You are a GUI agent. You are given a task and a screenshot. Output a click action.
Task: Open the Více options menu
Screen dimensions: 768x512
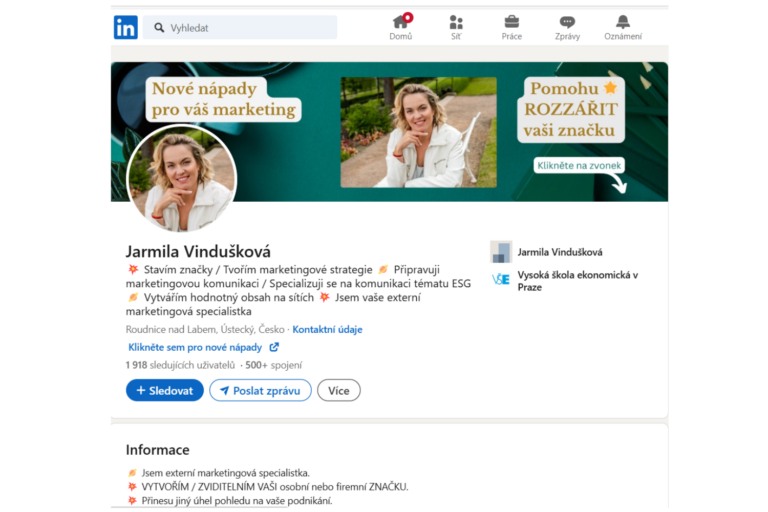tap(338, 390)
